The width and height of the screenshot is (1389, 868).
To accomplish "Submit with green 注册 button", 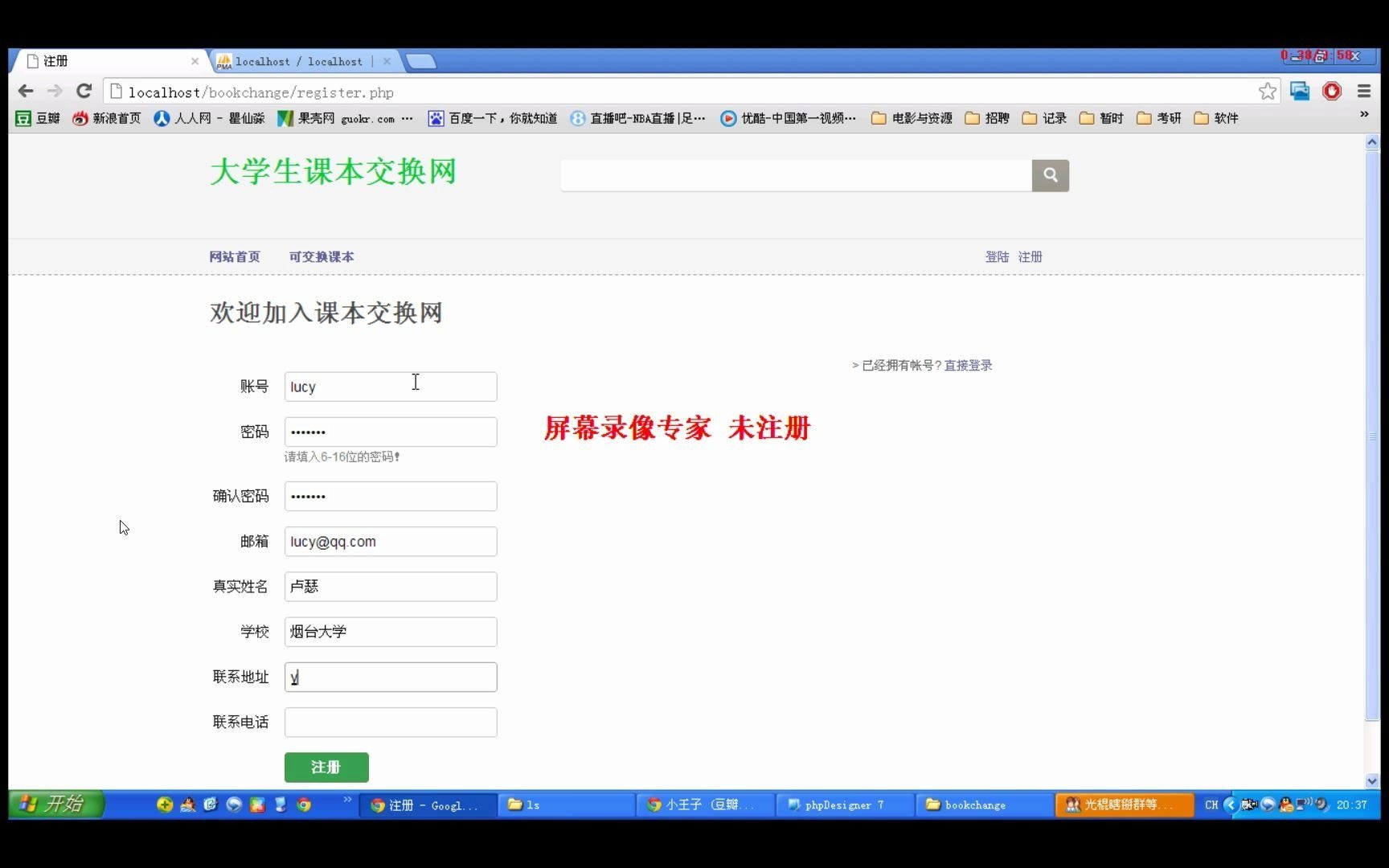I will click(326, 768).
